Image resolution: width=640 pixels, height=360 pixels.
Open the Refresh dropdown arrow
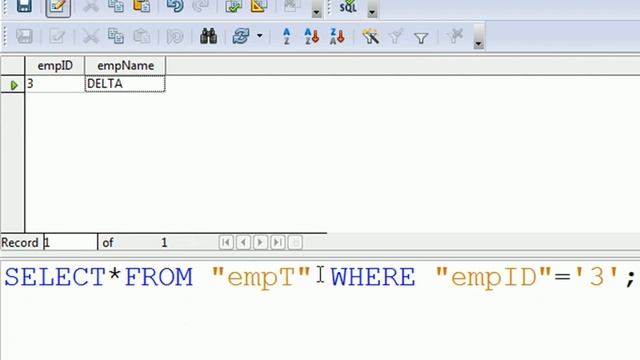(260, 36)
